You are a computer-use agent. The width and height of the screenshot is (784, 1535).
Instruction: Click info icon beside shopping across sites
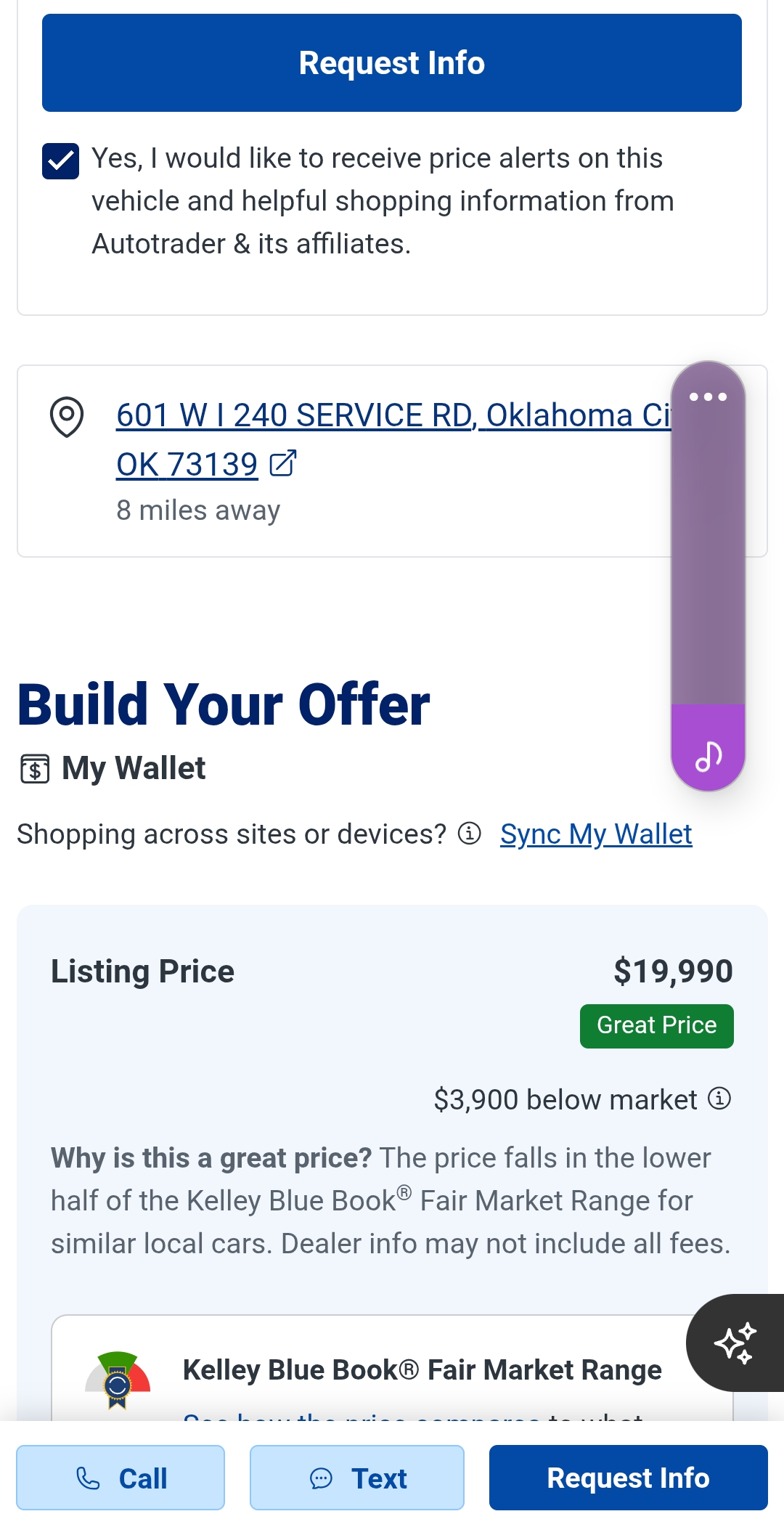470,834
